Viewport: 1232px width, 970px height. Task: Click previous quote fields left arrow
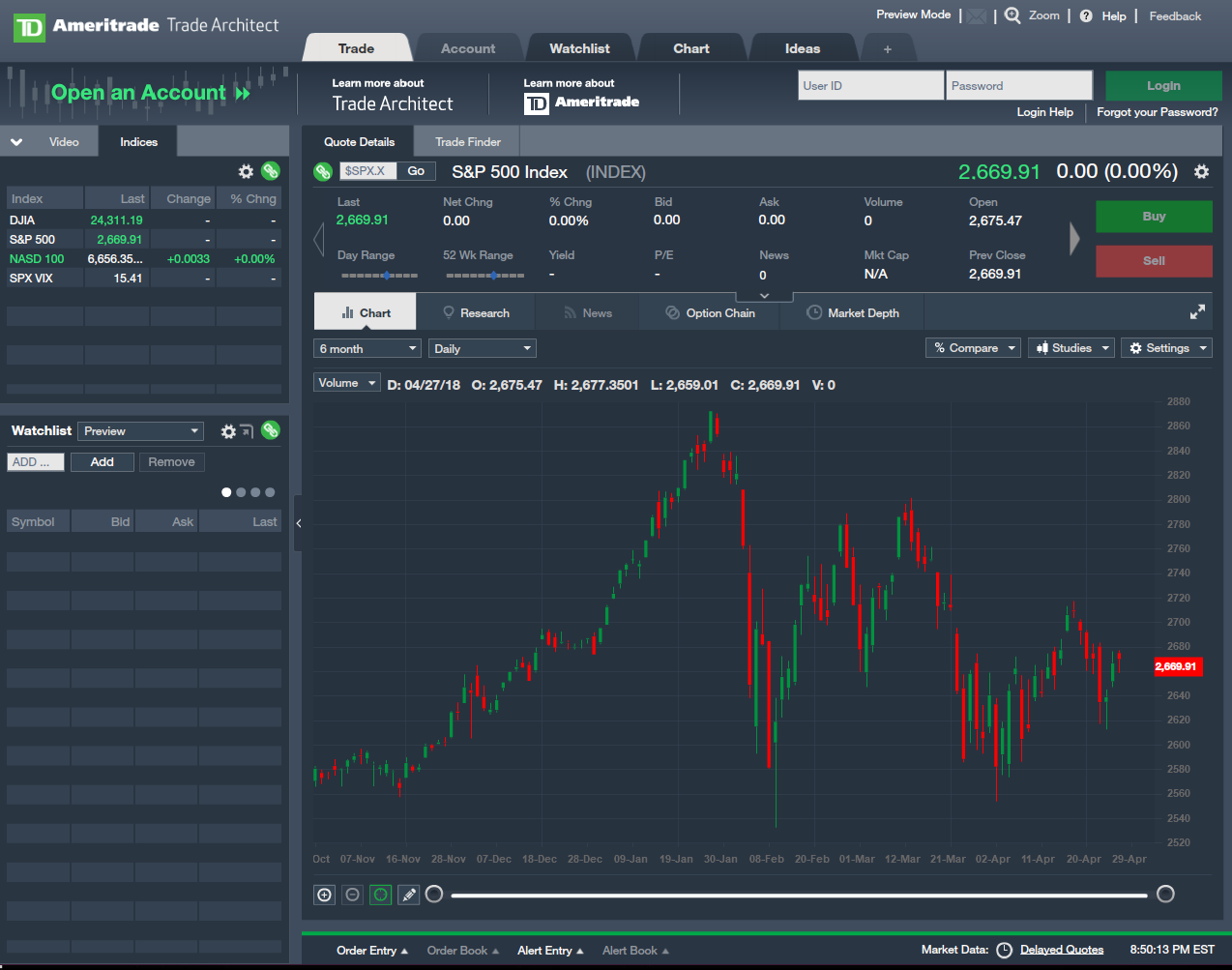point(319,239)
